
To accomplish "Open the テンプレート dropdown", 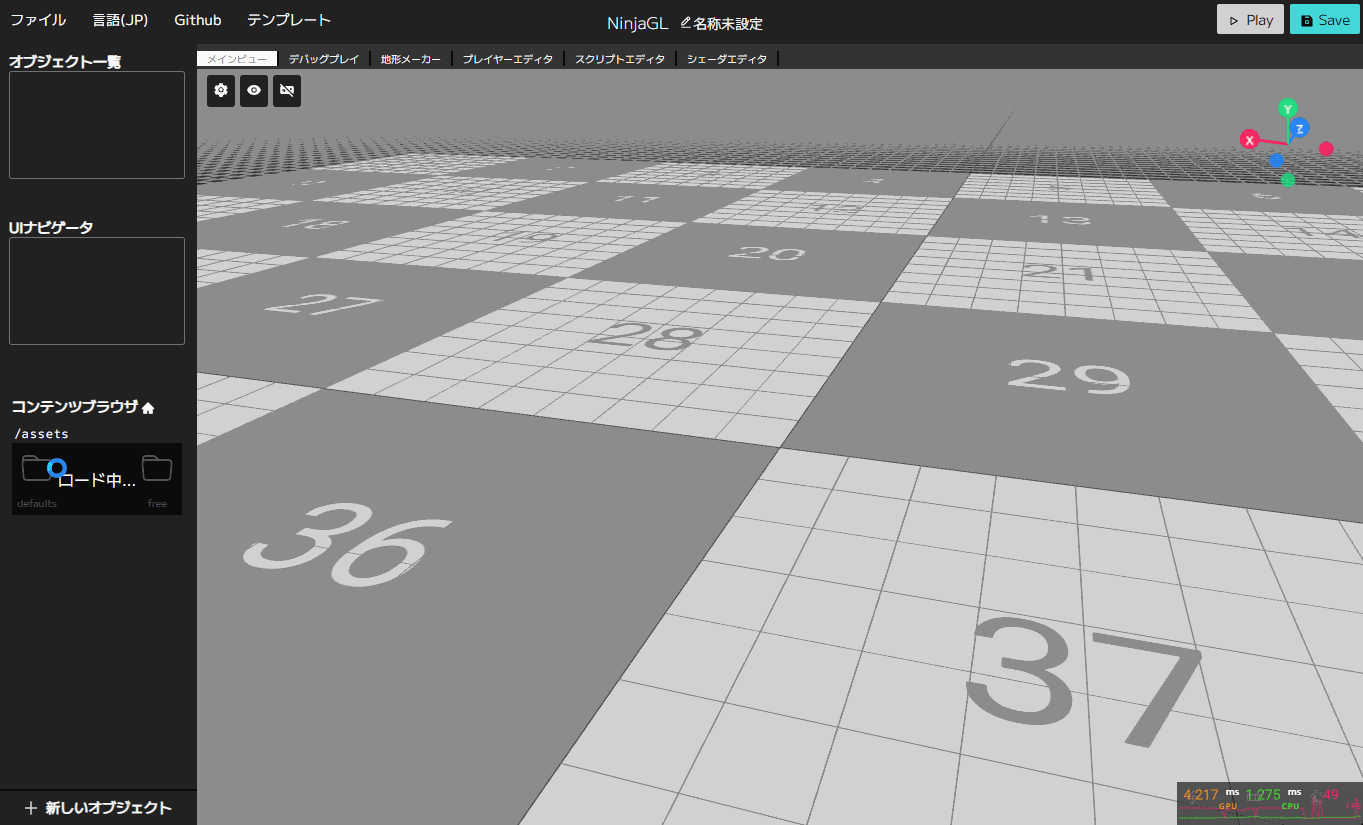I will coord(288,19).
